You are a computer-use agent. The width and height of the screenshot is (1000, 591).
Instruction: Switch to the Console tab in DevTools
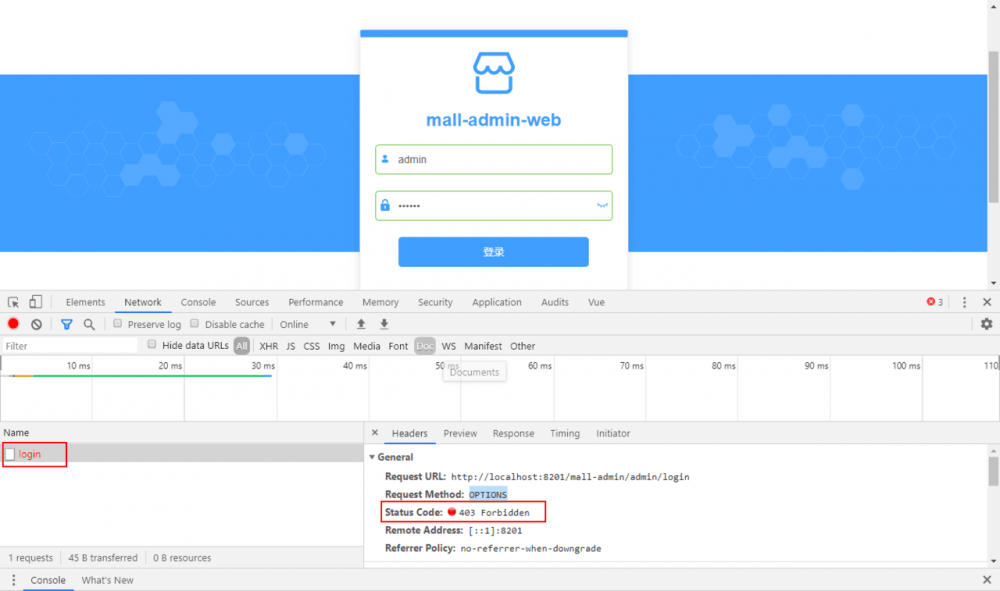tap(198, 302)
